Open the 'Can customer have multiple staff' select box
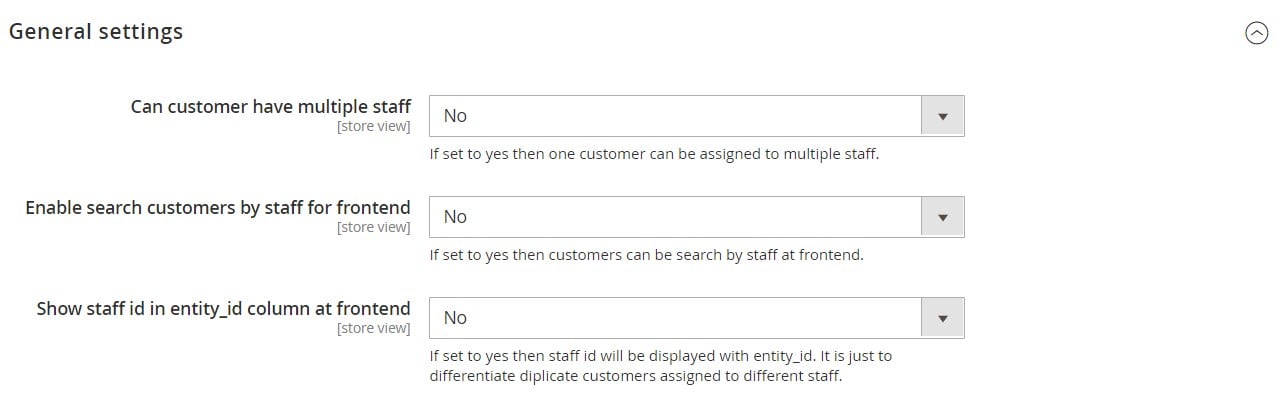 [x=697, y=116]
